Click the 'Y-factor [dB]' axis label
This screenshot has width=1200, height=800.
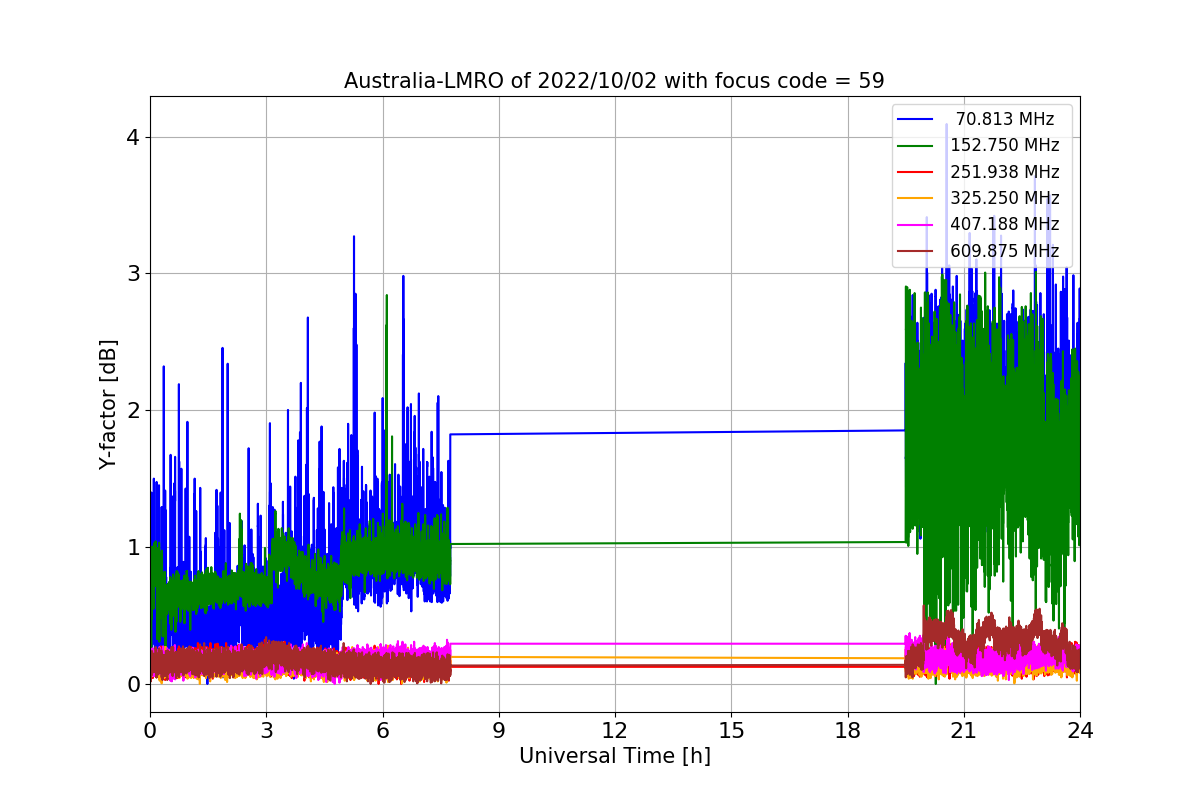(108, 404)
